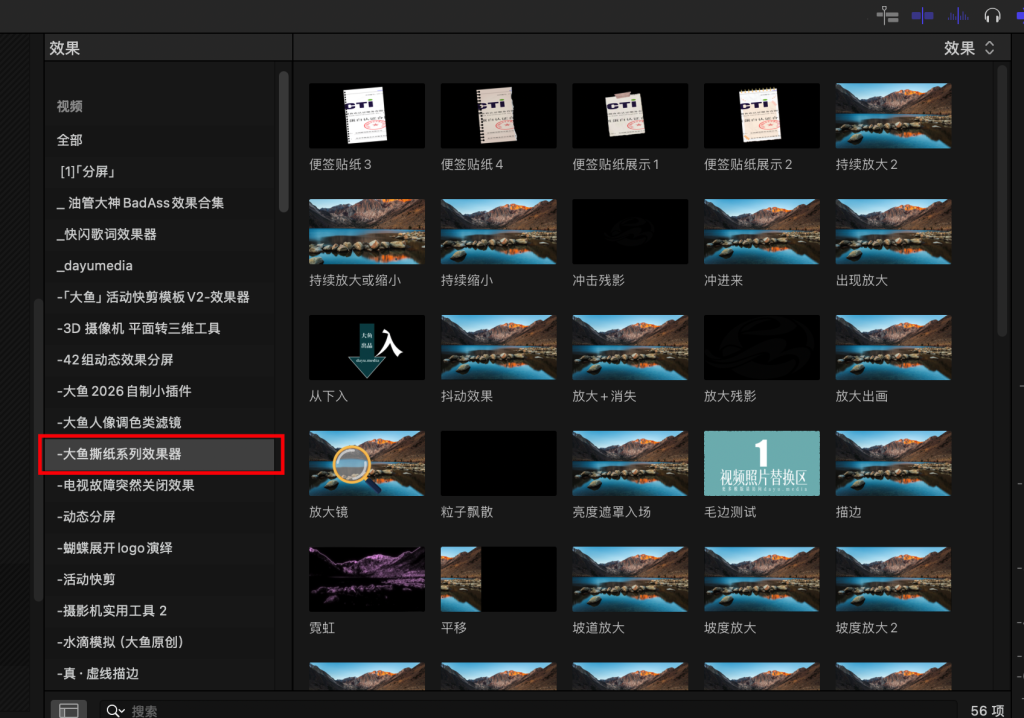Screen dimensions: 1024x718
Task: Click the 从下入 arrow effect thumbnail
Action: [367, 347]
